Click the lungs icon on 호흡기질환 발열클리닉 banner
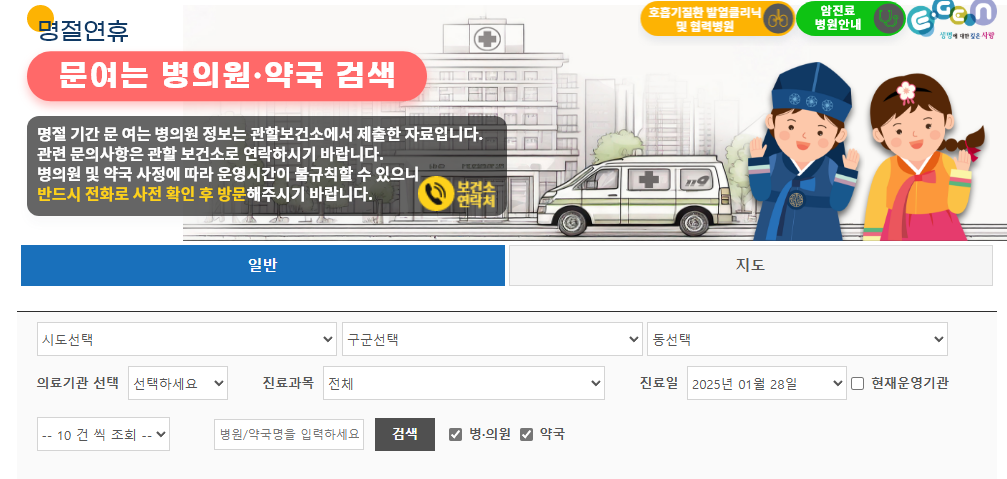Image resolution: width=1007 pixels, height=479 pixels. click(778, 19)
